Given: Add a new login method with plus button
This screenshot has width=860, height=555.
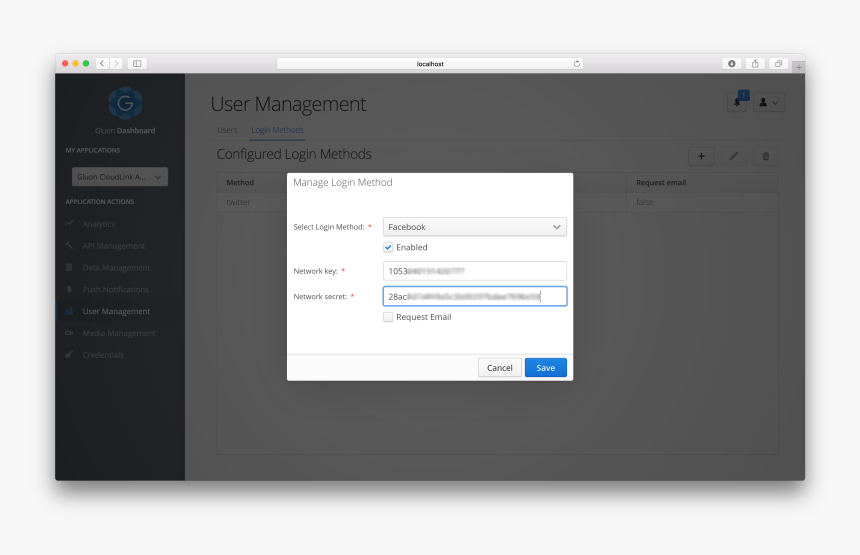Looking at the screenshot, I should (701, 156).
